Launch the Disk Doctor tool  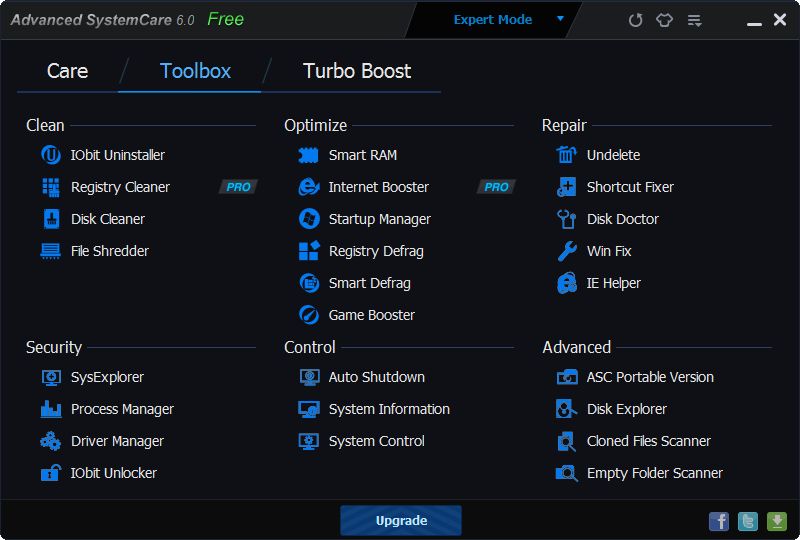click(622, 219)
